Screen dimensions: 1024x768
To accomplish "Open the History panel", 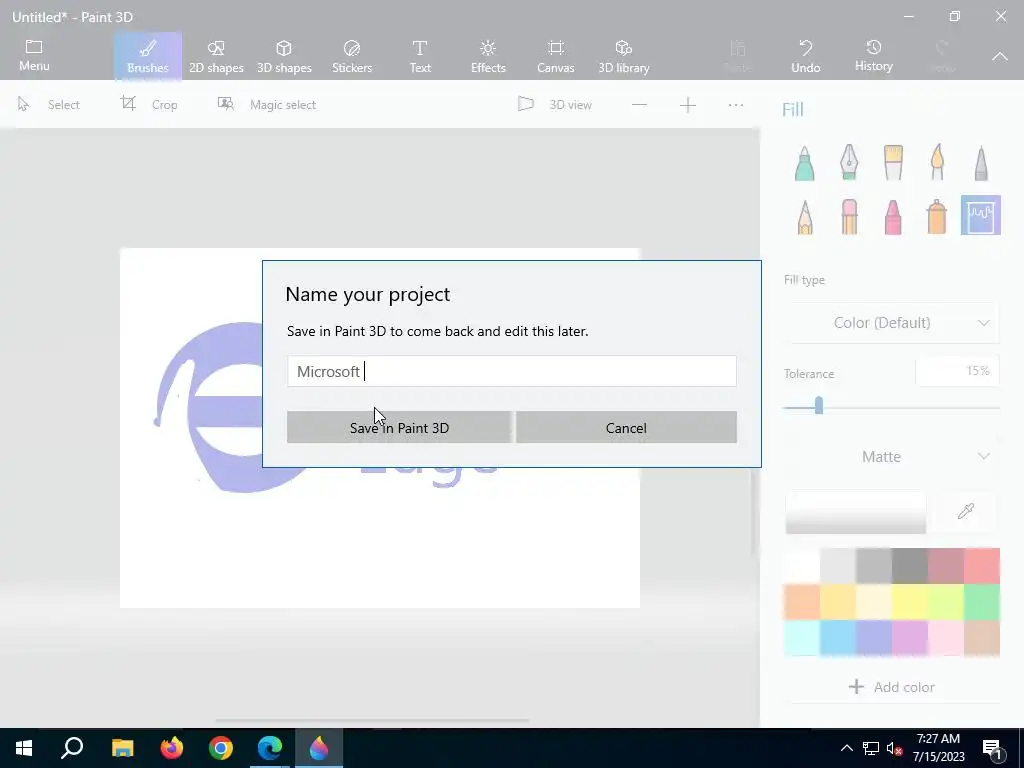I will click(x=873, y=56).
